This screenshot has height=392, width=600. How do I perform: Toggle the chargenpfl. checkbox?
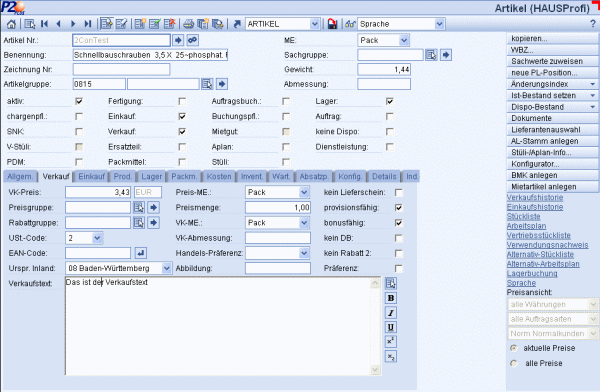tap(79, 116)
